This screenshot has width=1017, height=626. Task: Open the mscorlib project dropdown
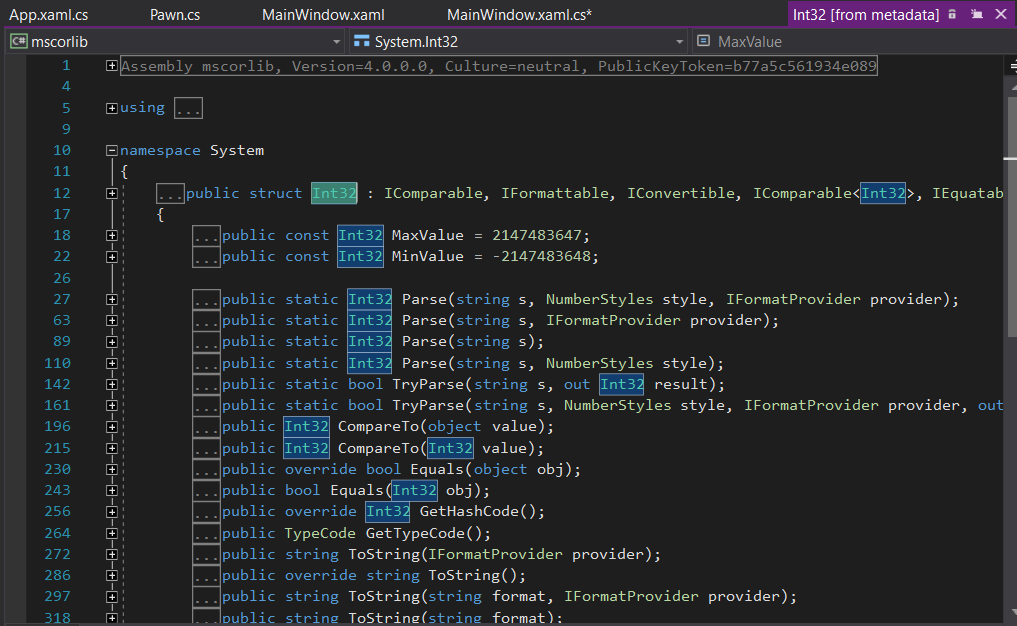337,42
